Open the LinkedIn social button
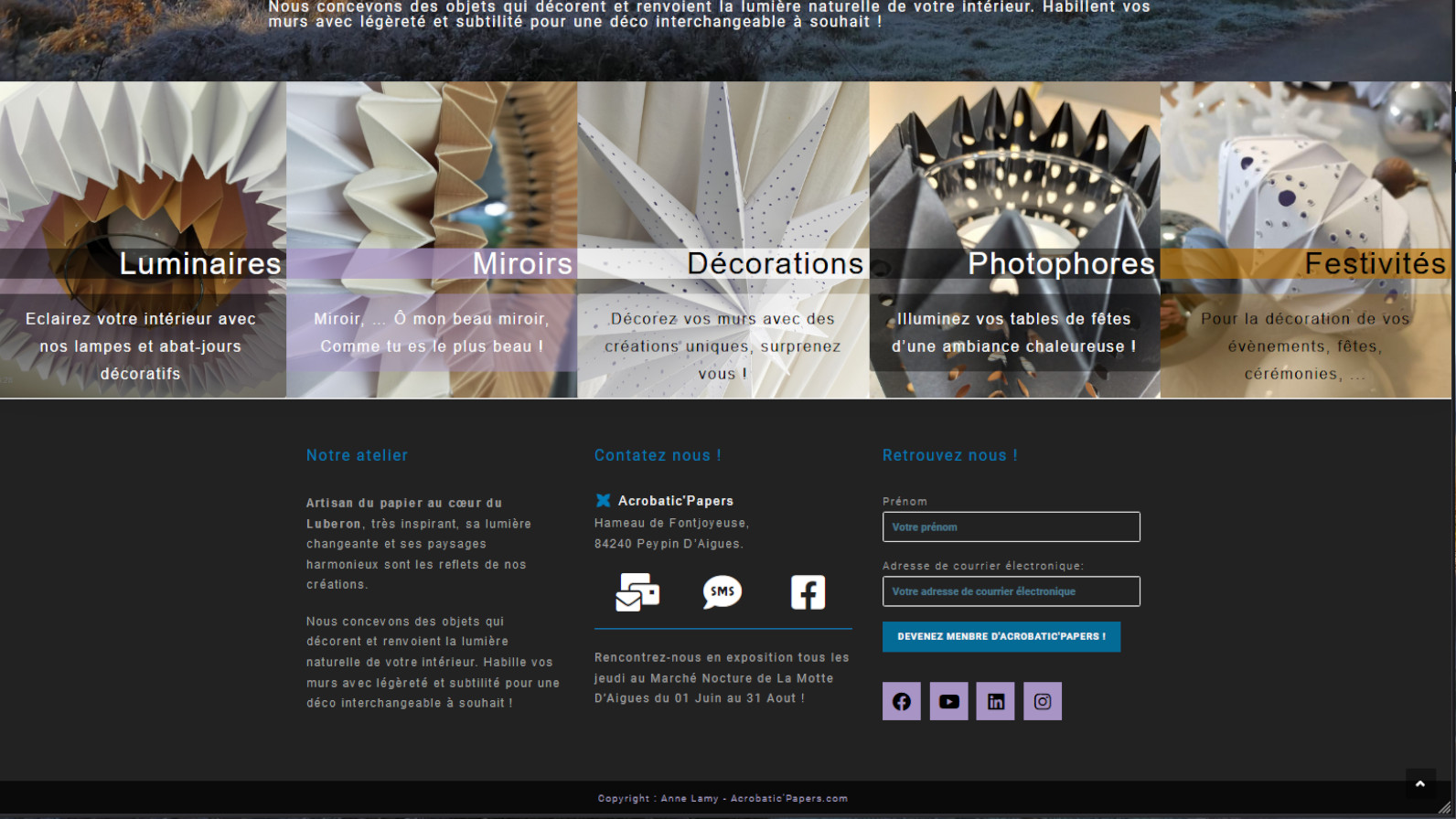This screenshot has height=819, width=1456. pos(995,701)
